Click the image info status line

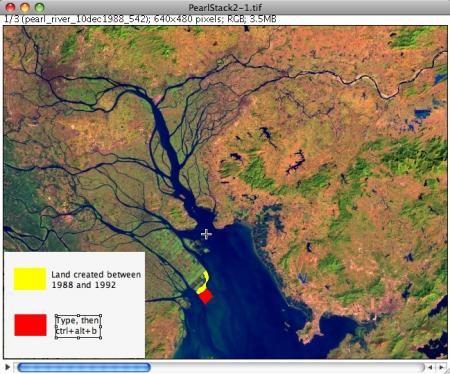pyautogui.click(x=140, y=19)
